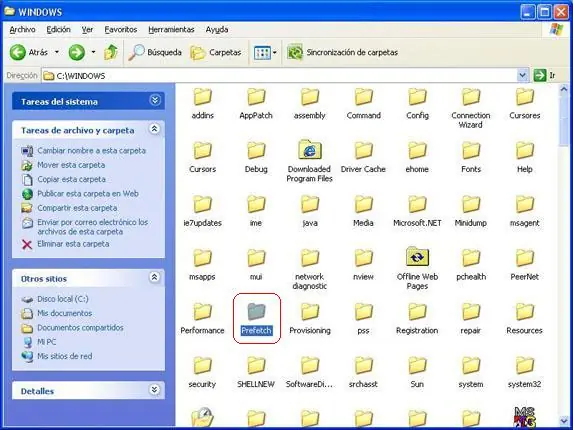Select the Prefetch folder icon
Viewport: 573px width, 430px height.
click(x=256, y=312)
